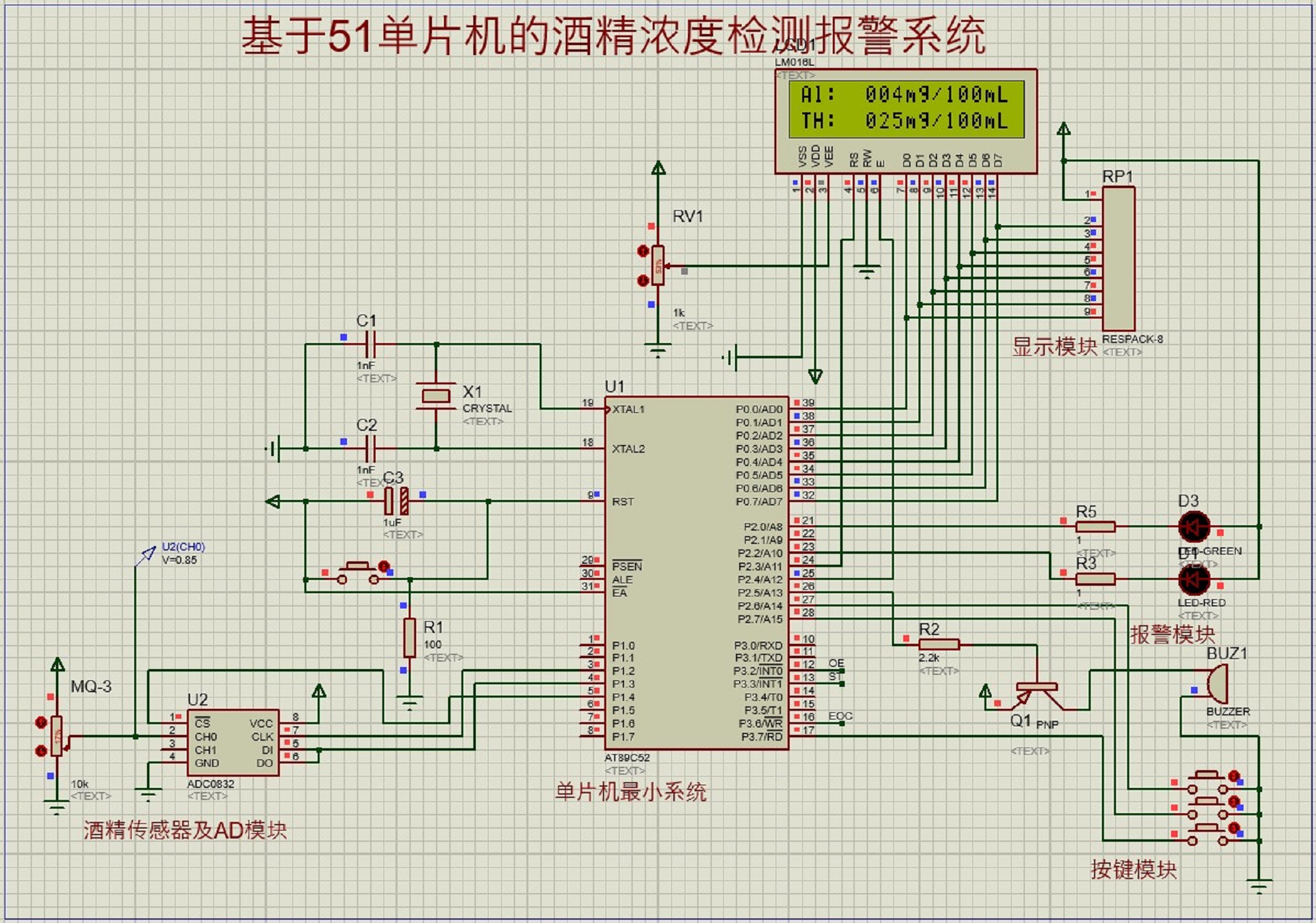
Task: Click the power terminal above RP1
Action: click(1063, 129)
